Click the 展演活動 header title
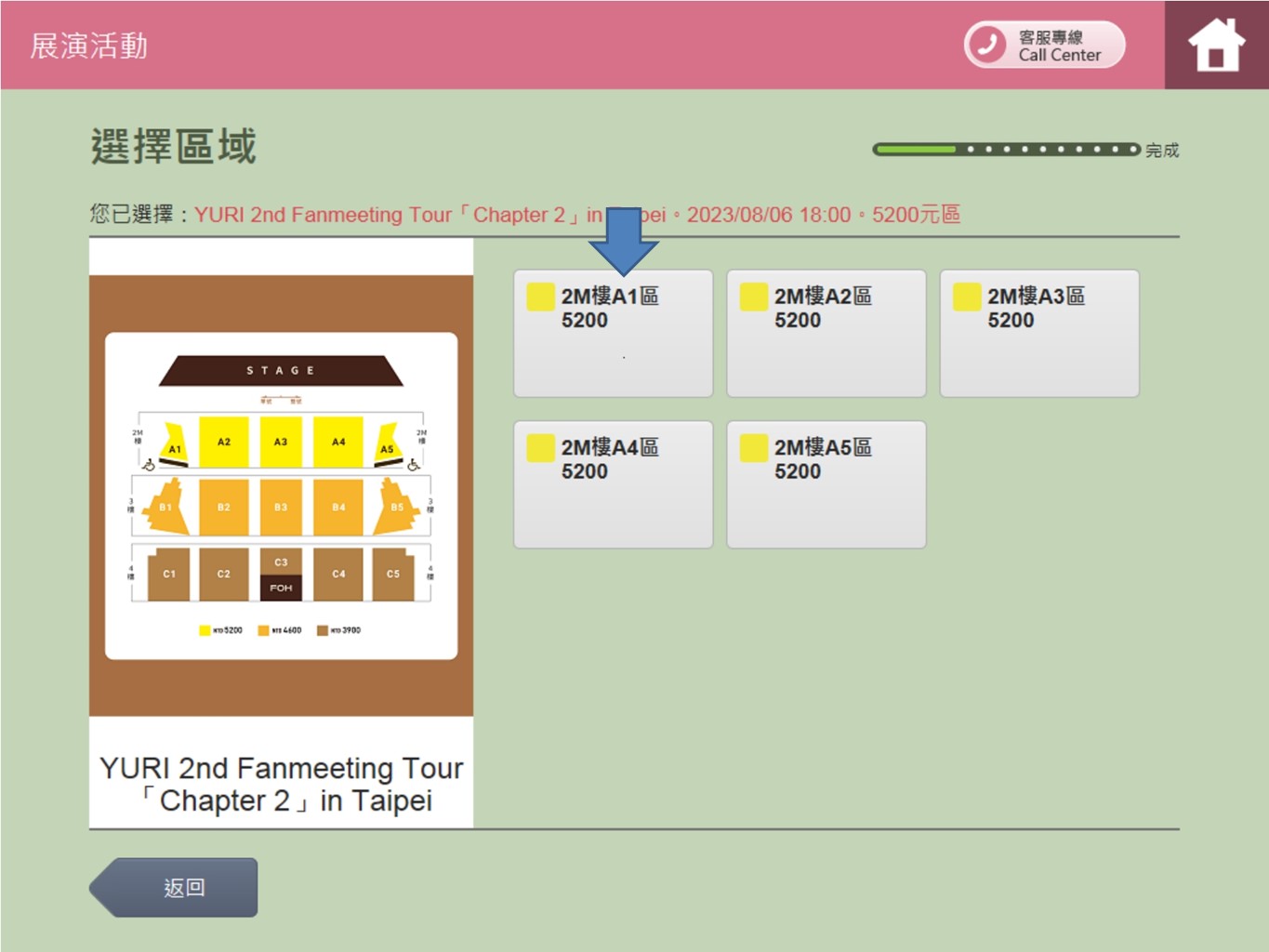Screen dimensions: 1269x952 [x=88, y=46]
